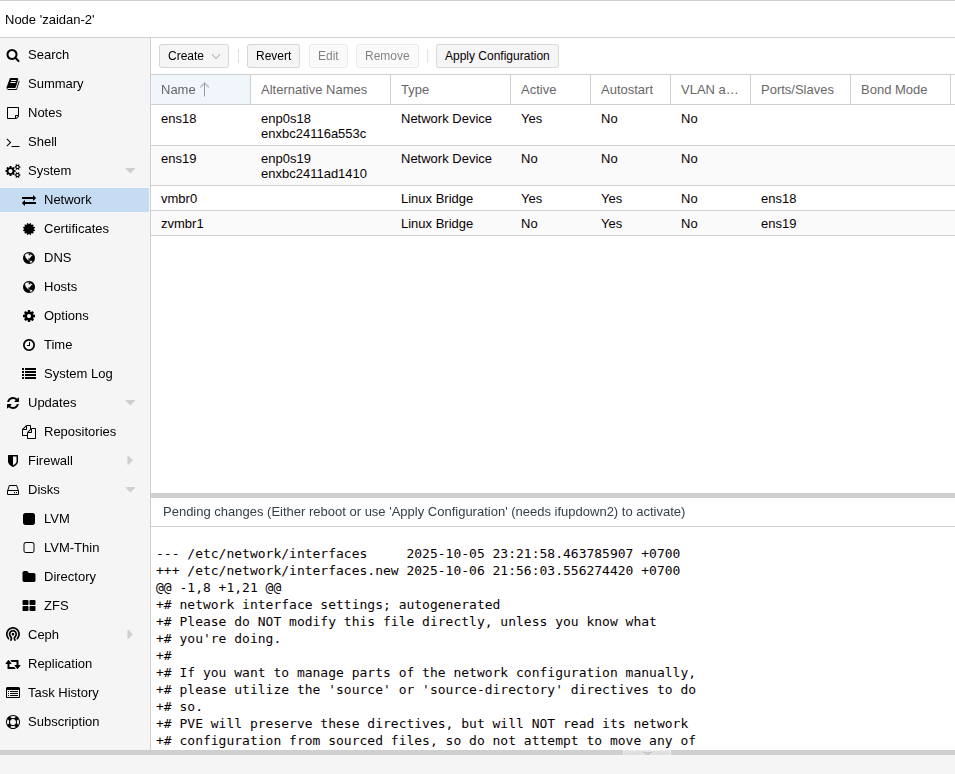Open the Create dropdown button
Image resolution: width=955 pixels, height=774 pixels.
(x=194, y=56)
